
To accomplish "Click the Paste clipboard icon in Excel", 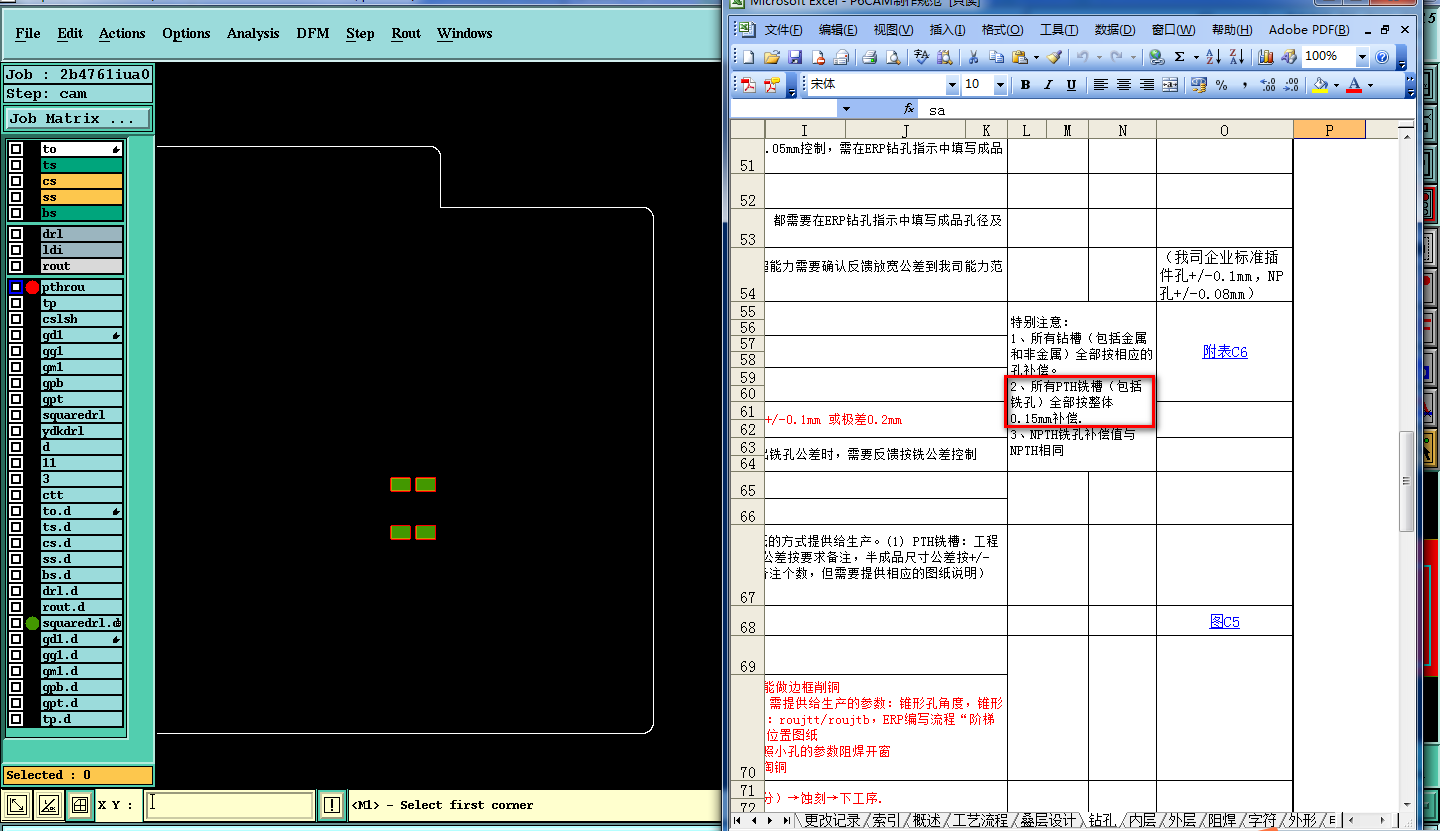I will coord(1019,57).
